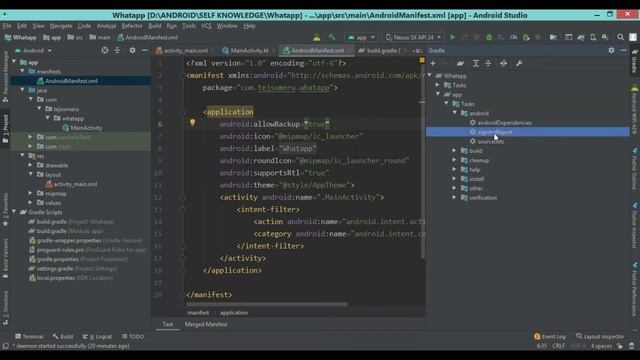This screenshot has height=360, width=640.
Task: Switch to MainActivity.kt editor tab
Action: click(249, 51)
